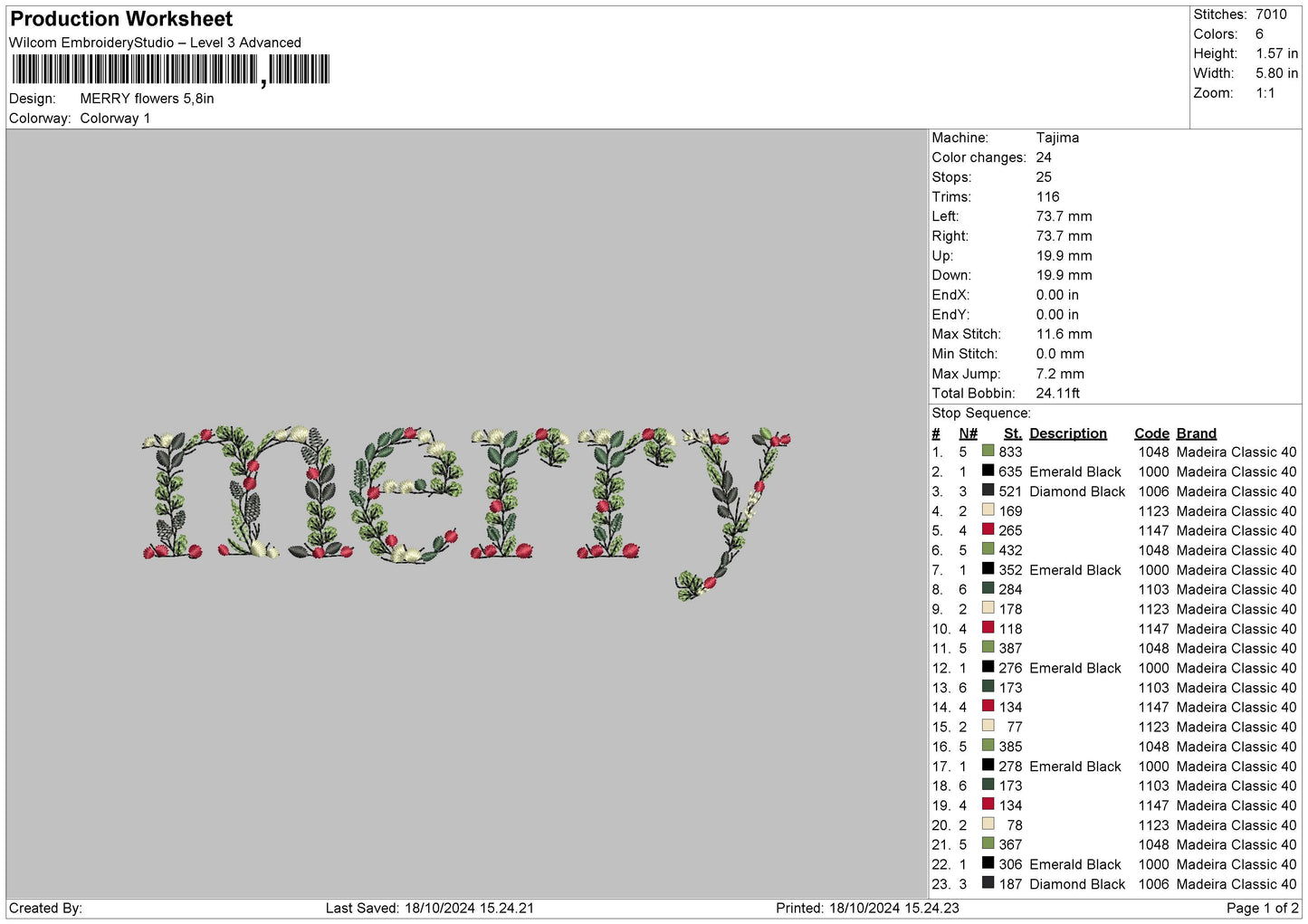Click the Down value 19.9 mm
The height and width of the screenshot is (924, 1308).
pyautogui.click(x=1064, y=275)
